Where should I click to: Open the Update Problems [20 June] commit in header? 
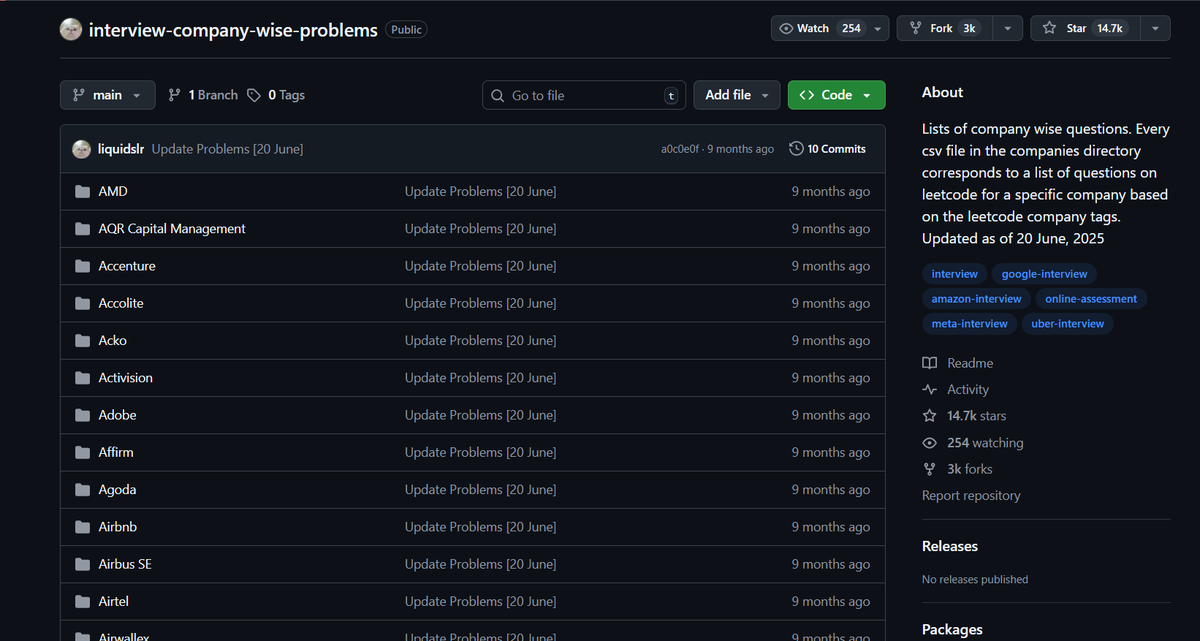[x=227, y=149]
